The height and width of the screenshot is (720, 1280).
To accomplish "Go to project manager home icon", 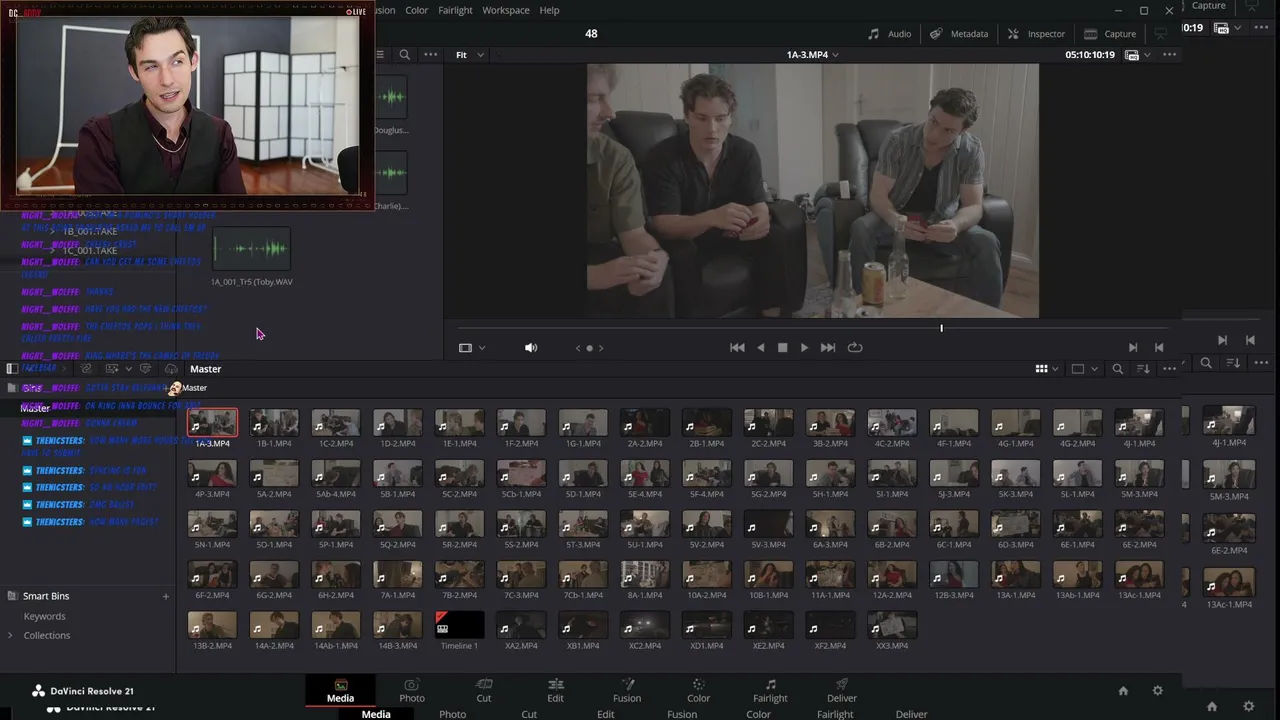I will (1123, 691).
